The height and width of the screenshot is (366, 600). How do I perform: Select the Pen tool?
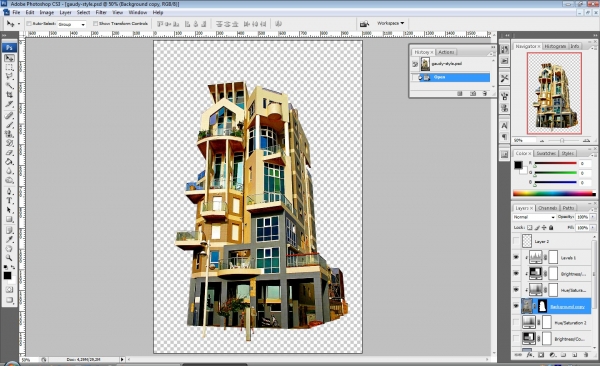click(x=9, y=191)
